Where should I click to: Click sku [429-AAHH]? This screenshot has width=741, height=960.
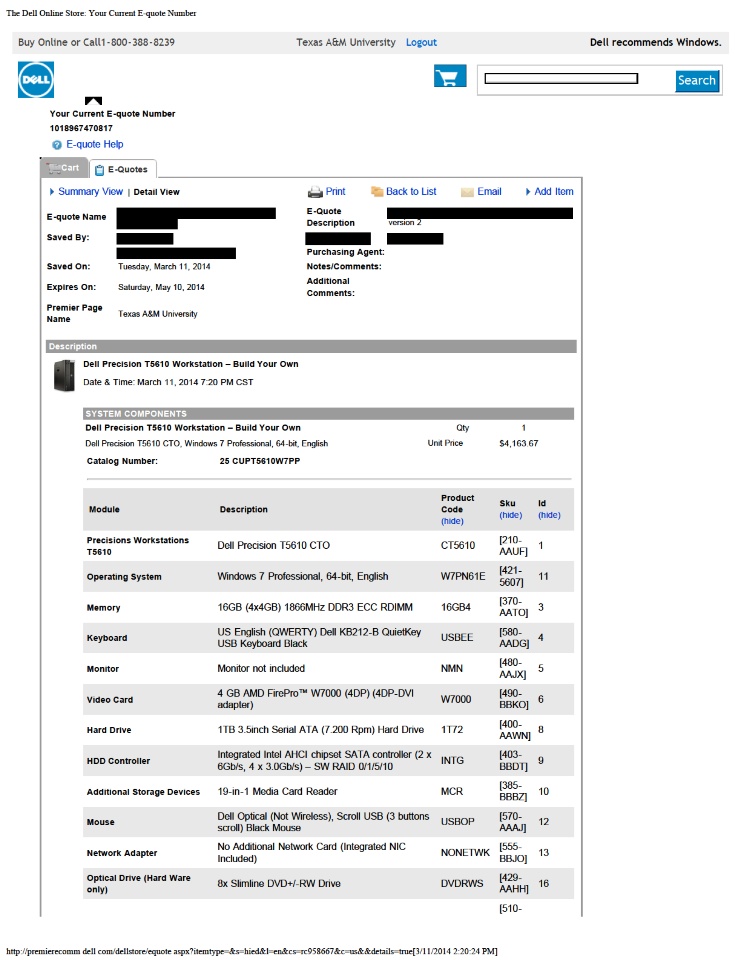[514, 883]
